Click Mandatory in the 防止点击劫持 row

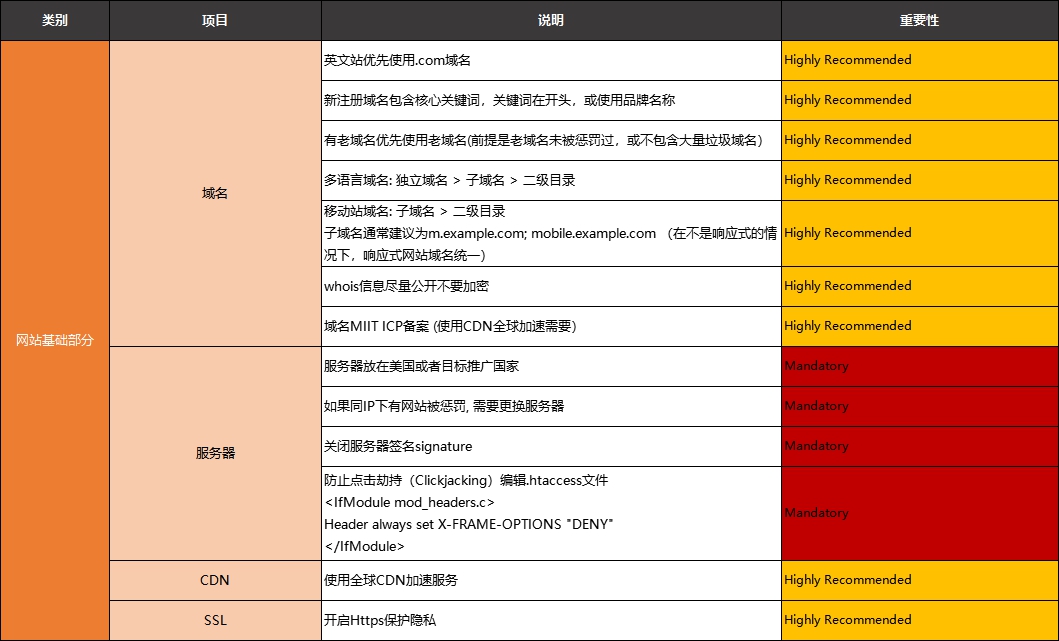920,513
